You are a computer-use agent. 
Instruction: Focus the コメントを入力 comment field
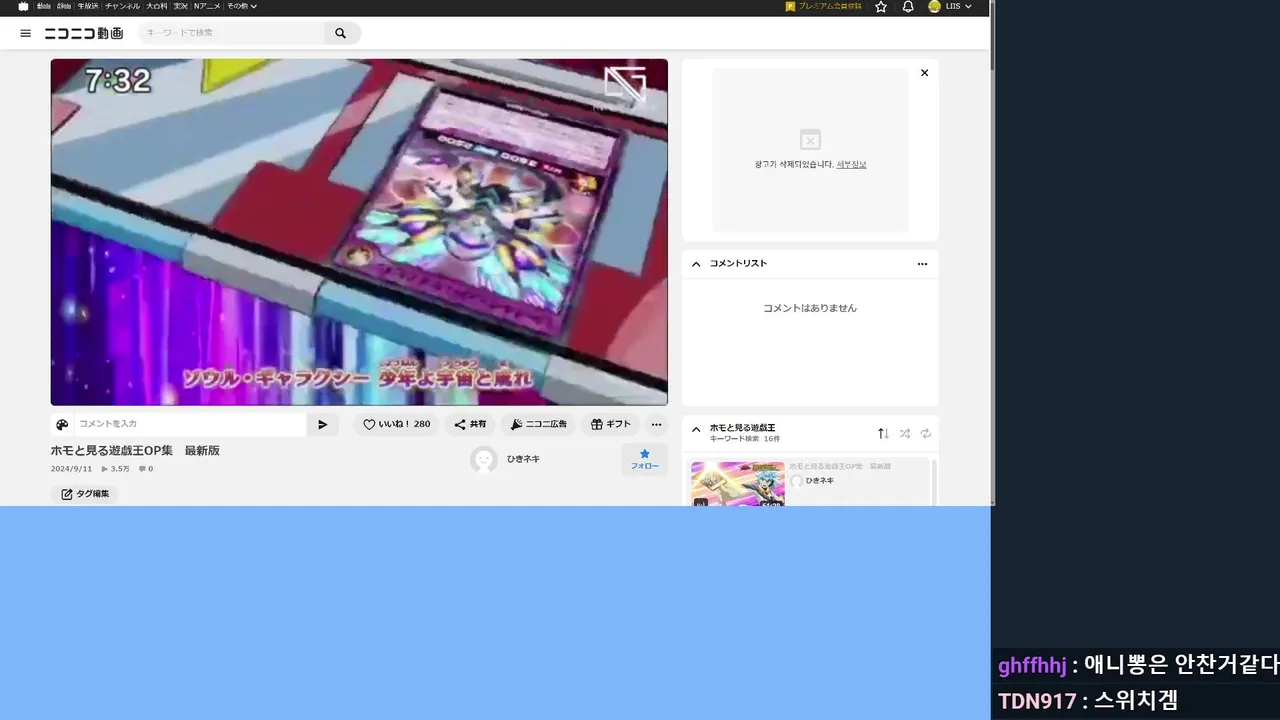click(190, 424)
